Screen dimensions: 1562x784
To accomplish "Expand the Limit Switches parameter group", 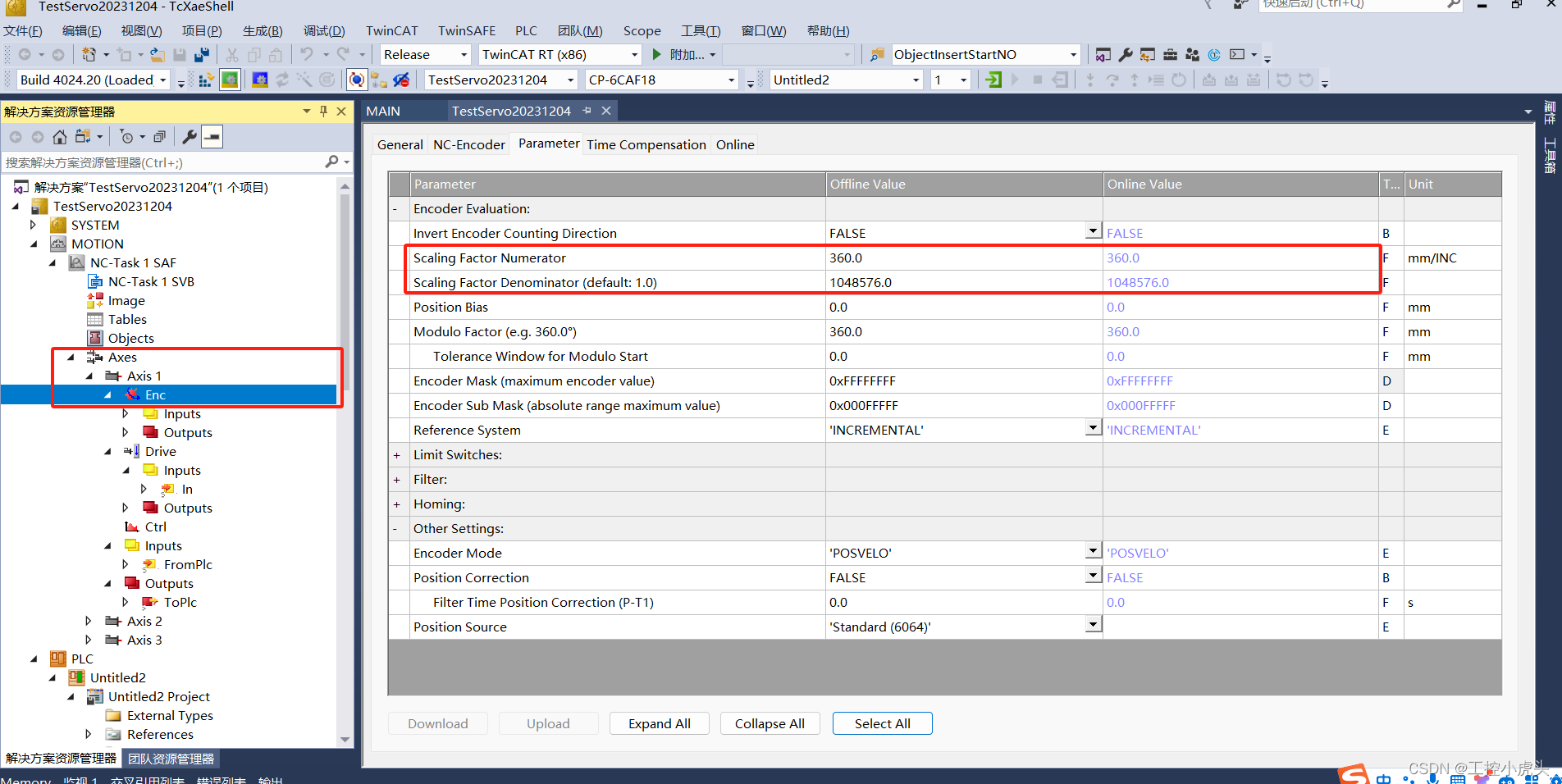I will [397, 455].
